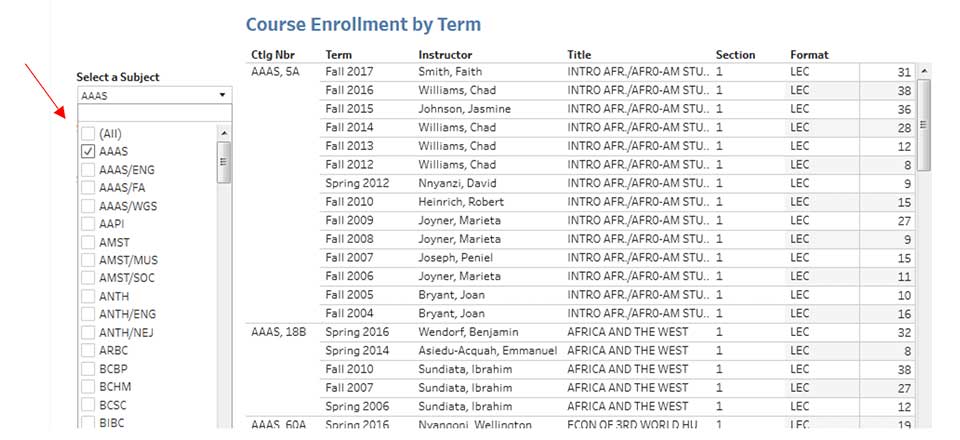Check the AAAS/ENG checkbox
The image size is (960, 440).
click(88, 169)
